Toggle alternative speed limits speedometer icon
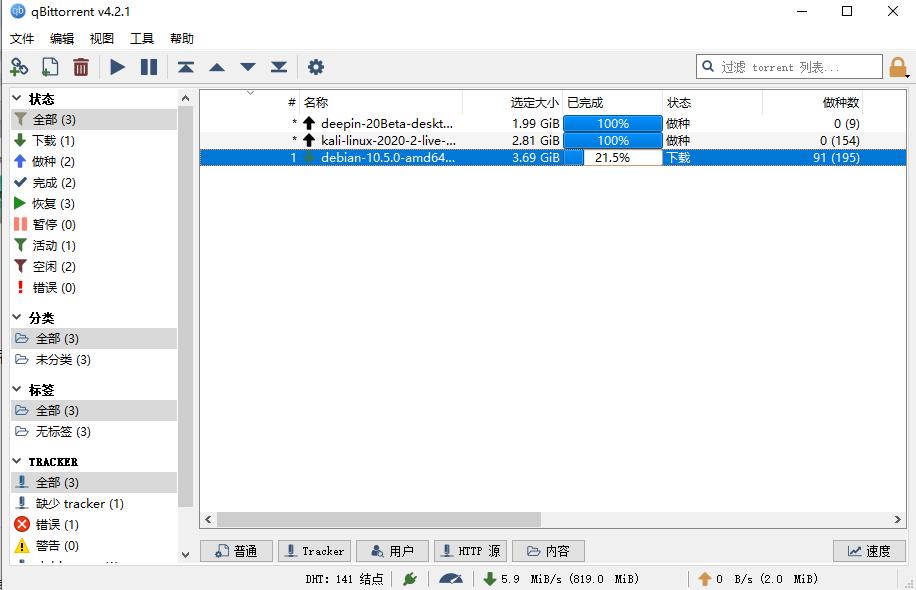 click(451, 578)
